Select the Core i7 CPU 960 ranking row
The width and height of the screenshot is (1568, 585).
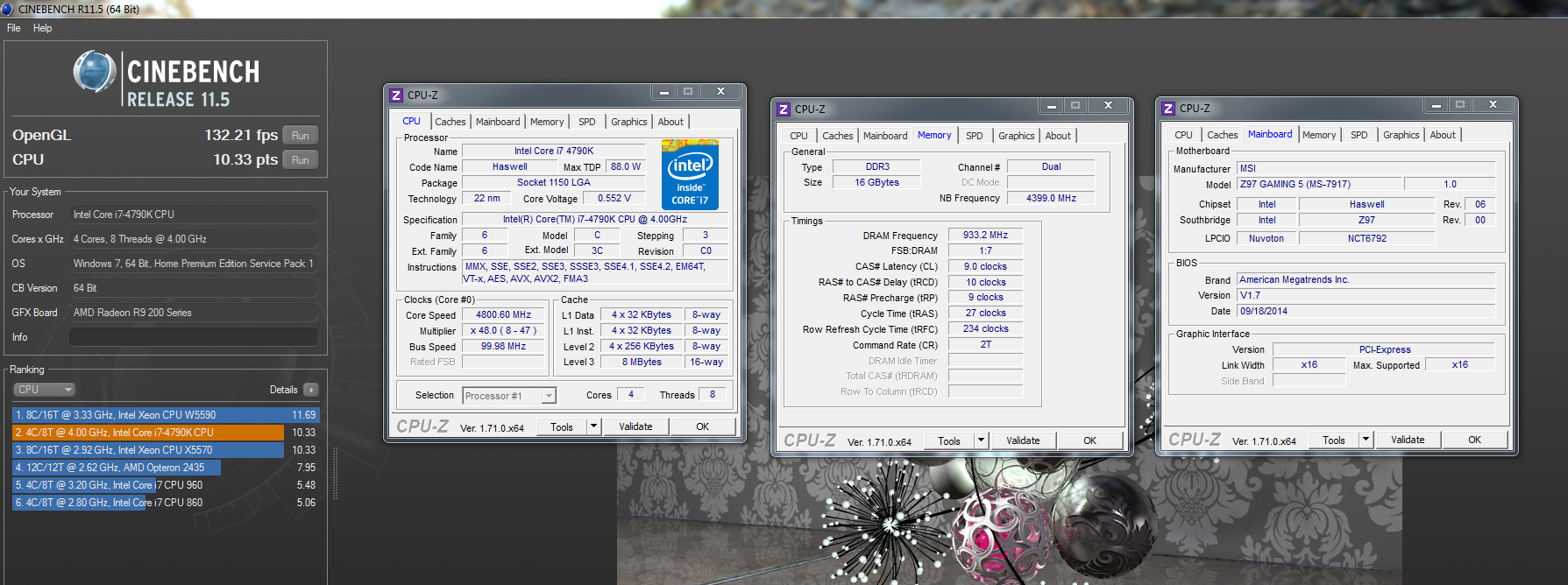pos(166,485)
